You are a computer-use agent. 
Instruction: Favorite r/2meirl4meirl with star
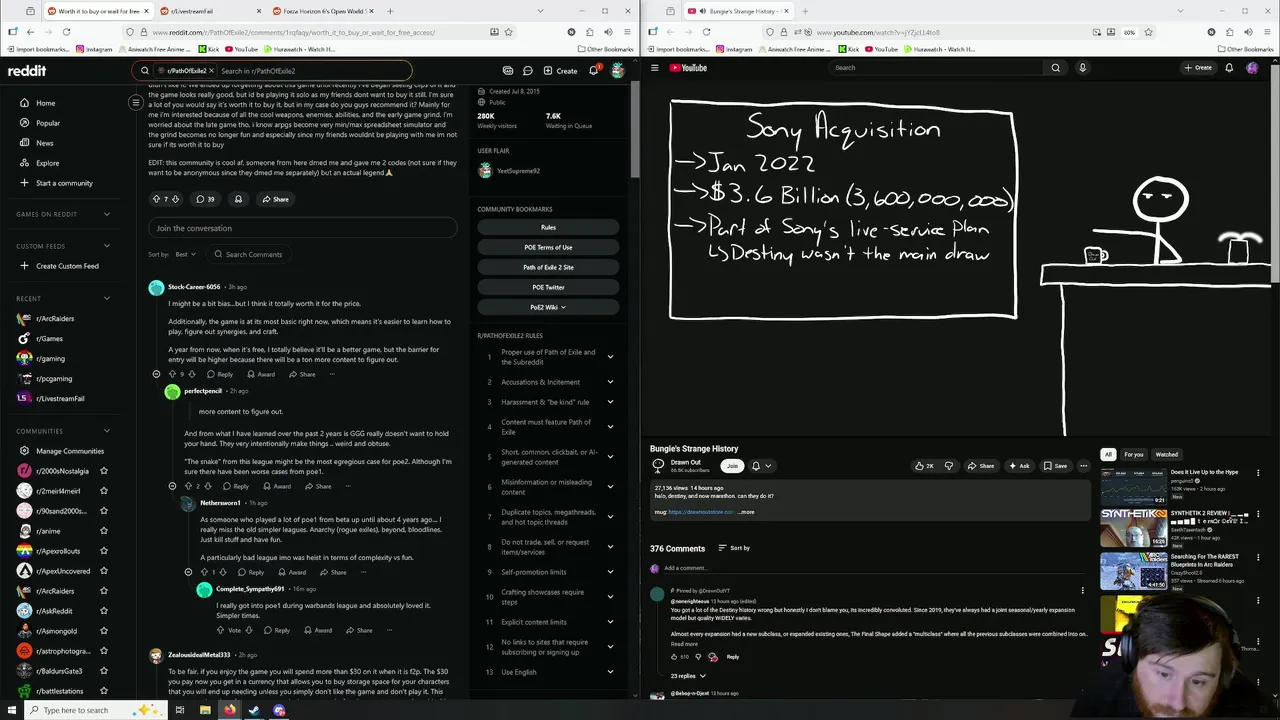(x=104, y=491)
